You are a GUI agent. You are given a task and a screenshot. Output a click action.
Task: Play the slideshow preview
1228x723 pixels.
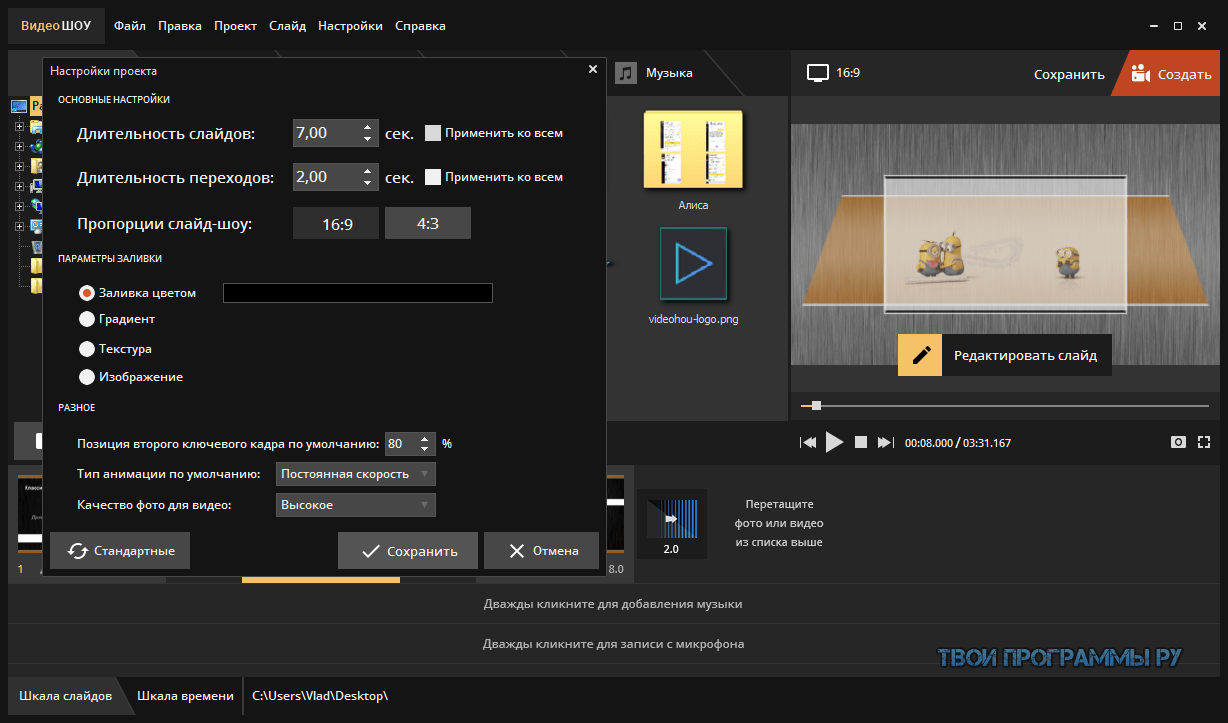pos(834,442)
